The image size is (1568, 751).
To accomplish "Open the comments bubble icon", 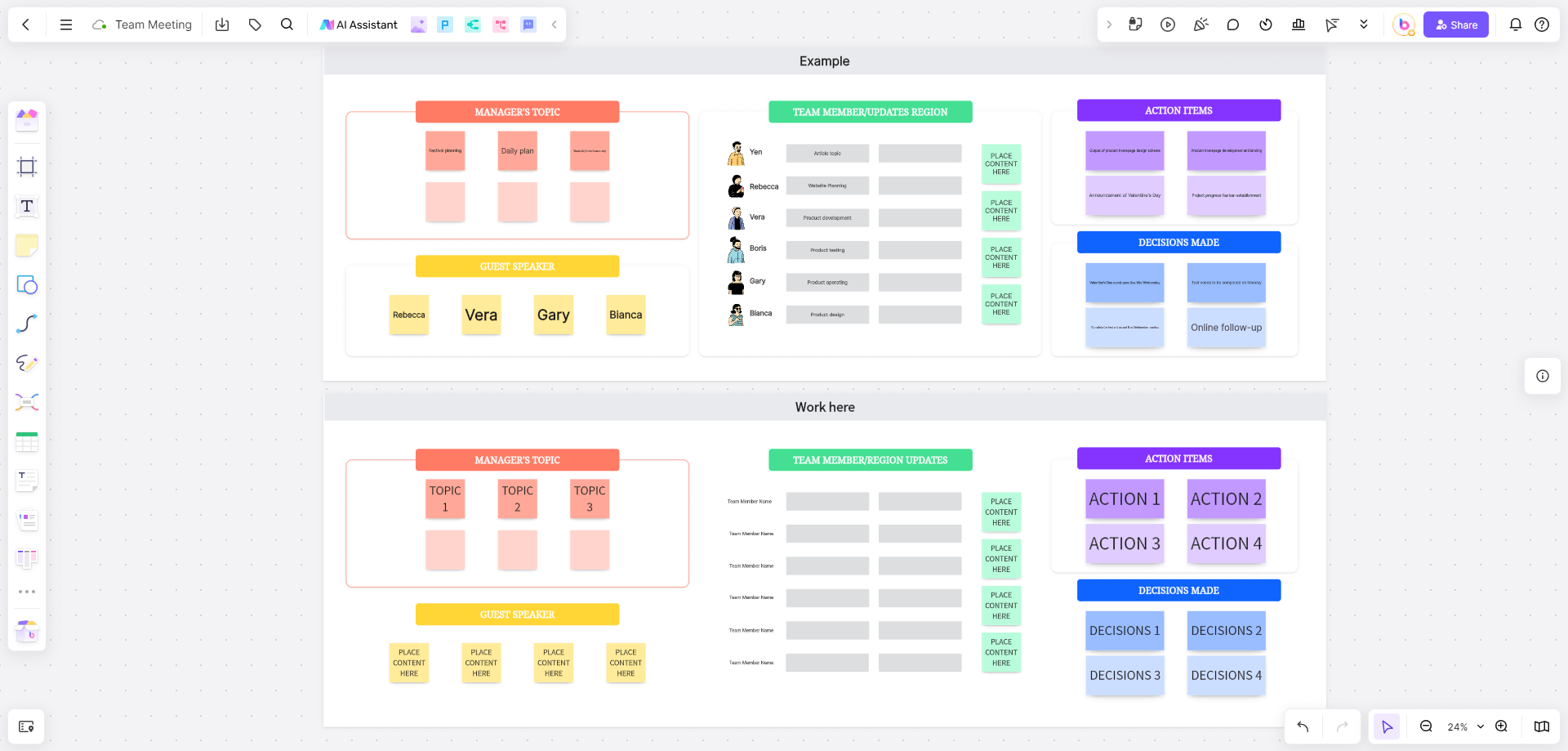I will [1233, 25].
